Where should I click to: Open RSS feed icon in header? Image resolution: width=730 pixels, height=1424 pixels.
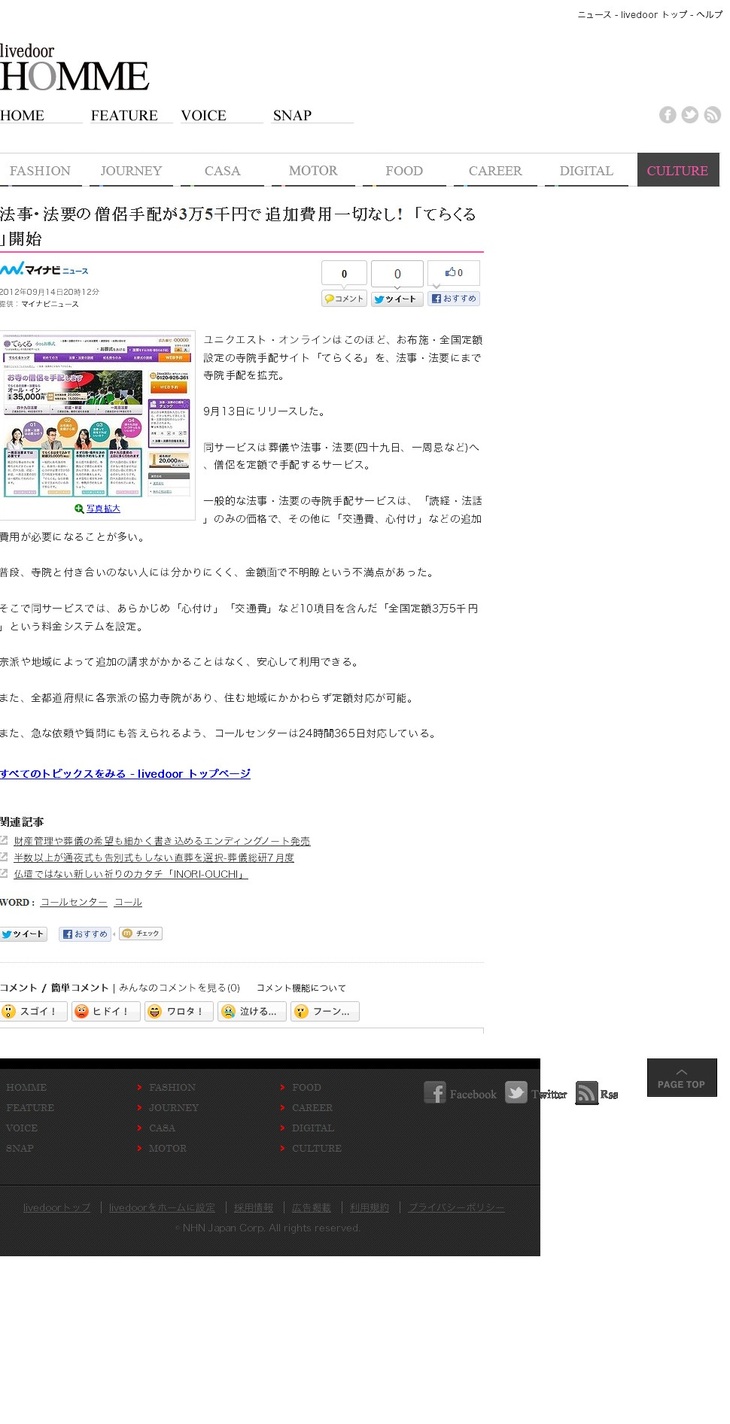(x=712, y=115)
